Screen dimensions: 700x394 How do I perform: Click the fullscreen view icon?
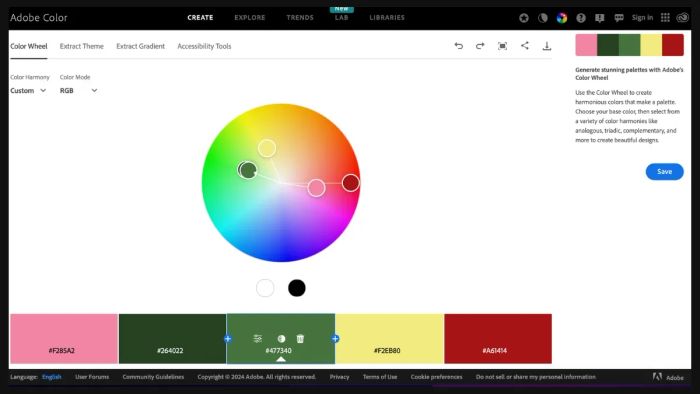pos(502,46)
